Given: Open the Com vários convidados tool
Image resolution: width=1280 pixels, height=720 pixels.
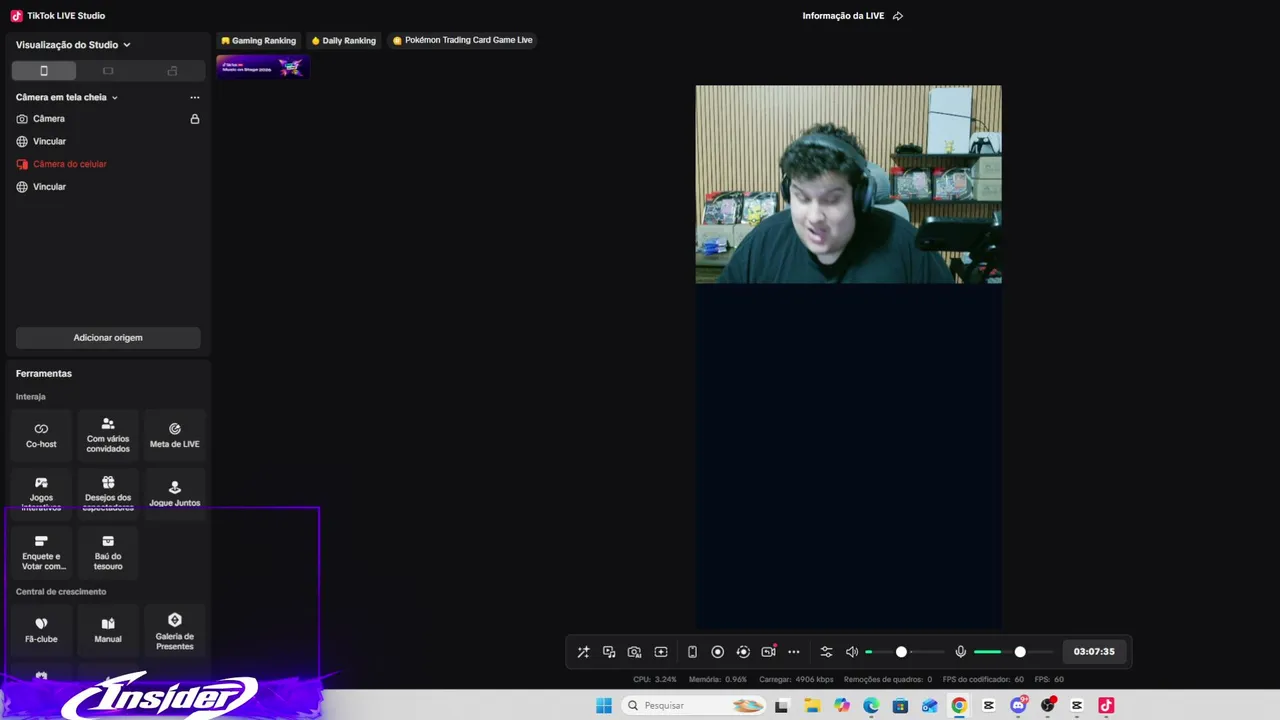Looking at the screenshot, I should pyautogui.click(x=108, y=435).
